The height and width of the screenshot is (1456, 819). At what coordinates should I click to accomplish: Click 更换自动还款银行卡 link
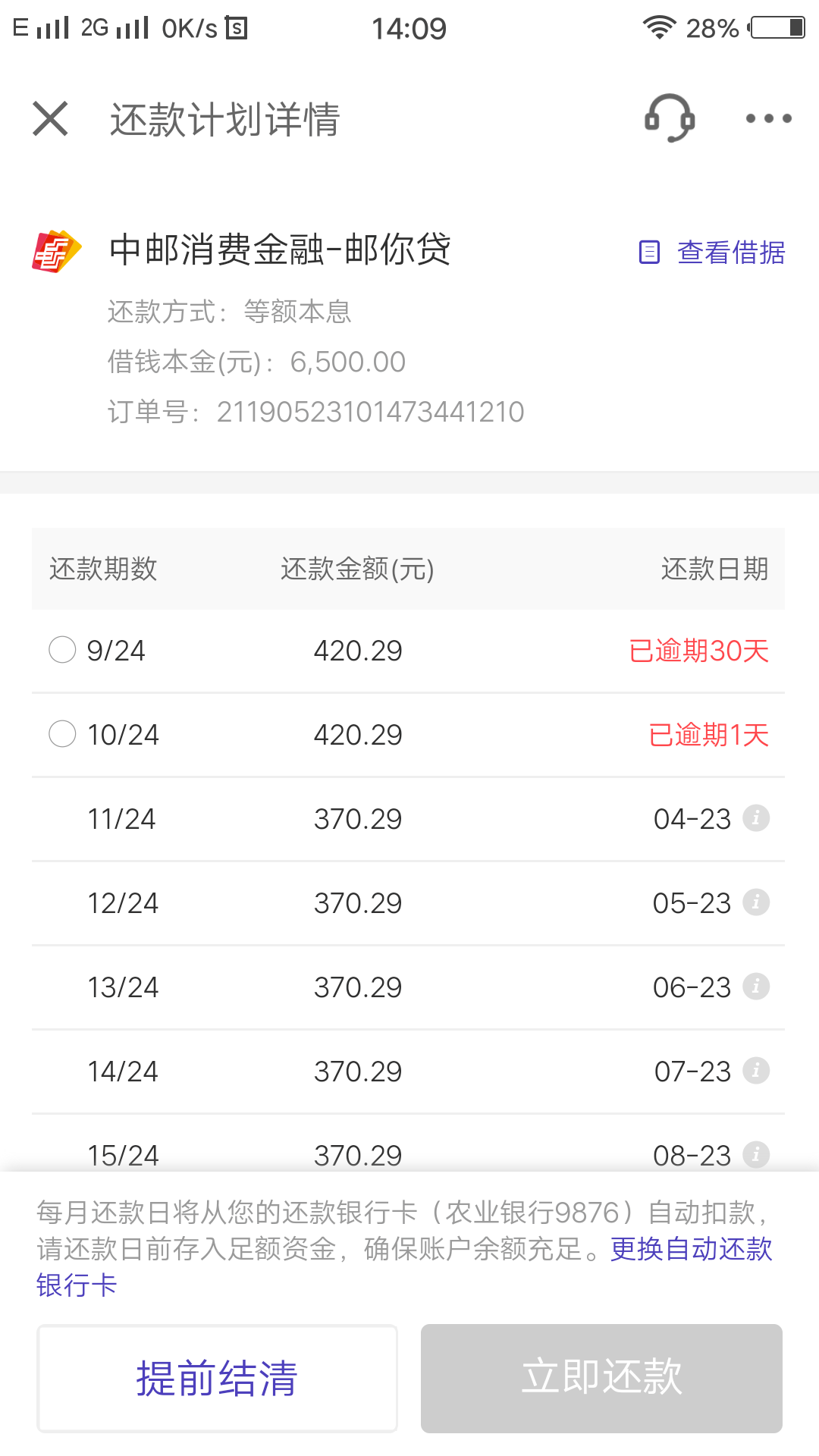click(691, 1249)
